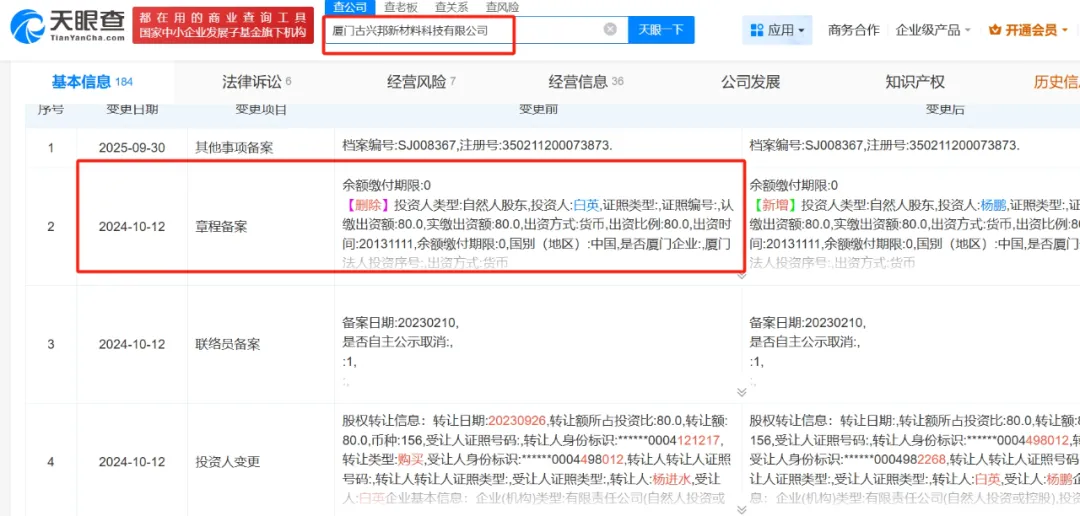Select the 知识产权 tab

(914, 82)
